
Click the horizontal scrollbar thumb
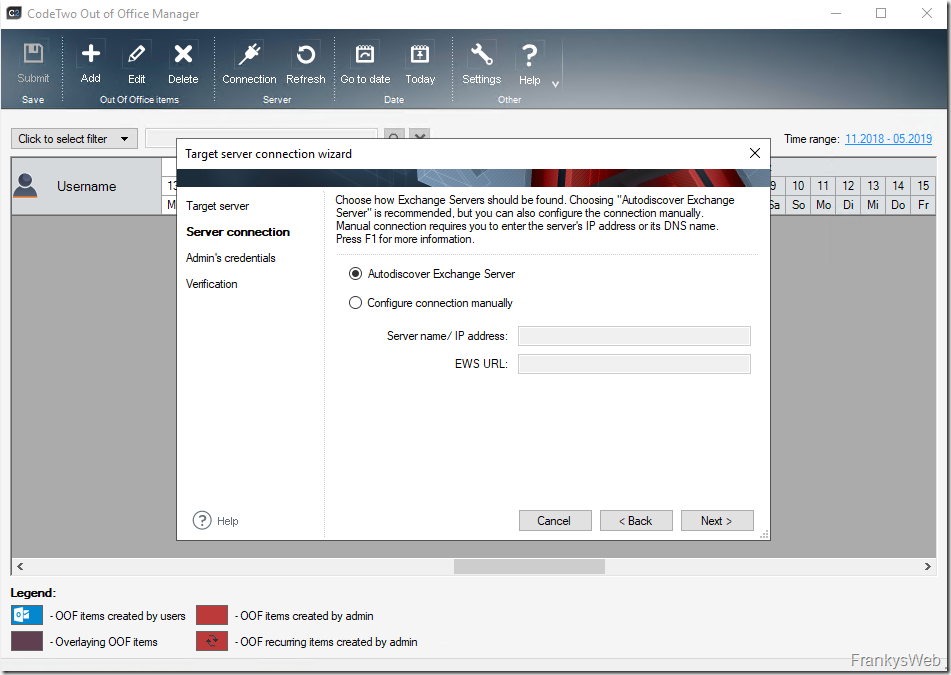tap(529, 566)
